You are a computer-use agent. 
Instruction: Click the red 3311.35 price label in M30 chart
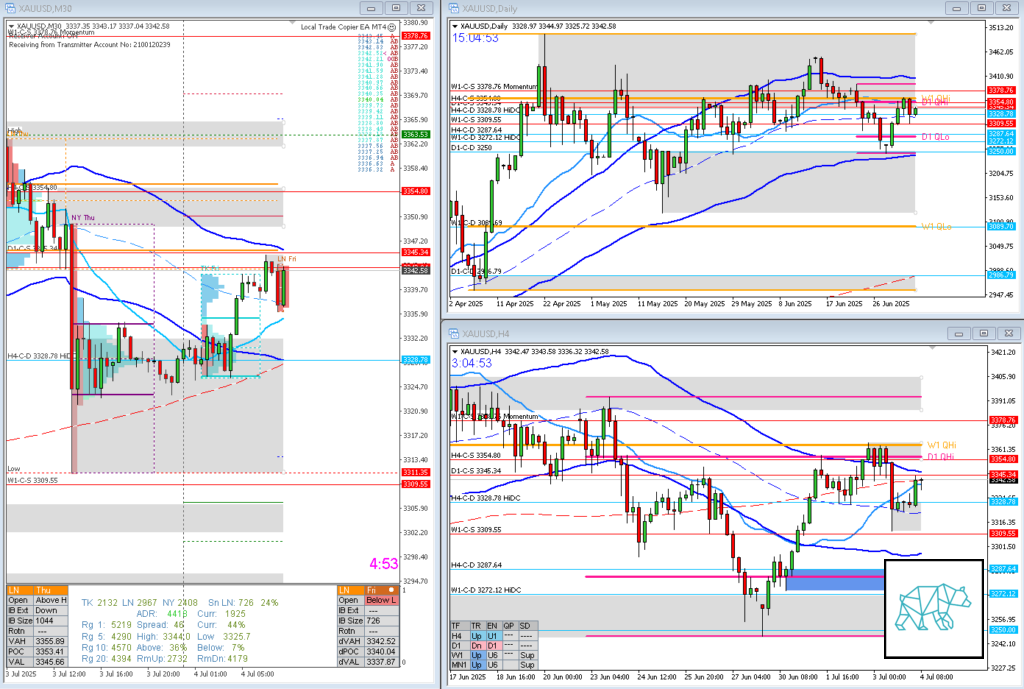pos(415,472)
